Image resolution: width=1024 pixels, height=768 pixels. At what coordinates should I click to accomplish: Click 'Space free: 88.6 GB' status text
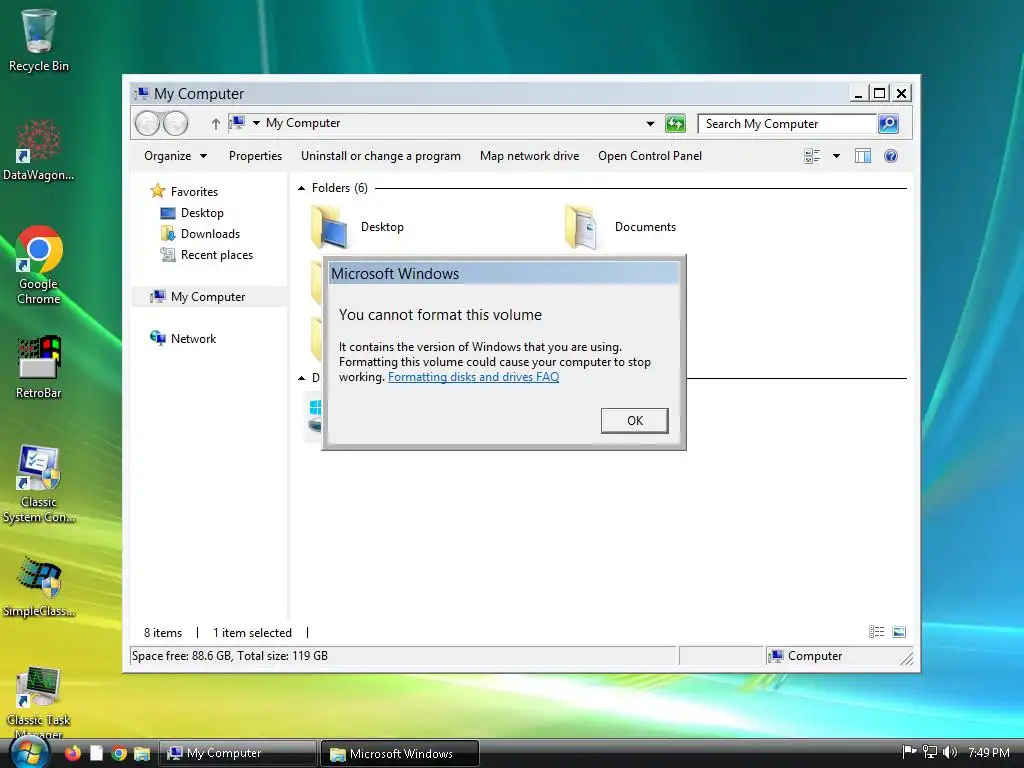click(x=230, y=655)
